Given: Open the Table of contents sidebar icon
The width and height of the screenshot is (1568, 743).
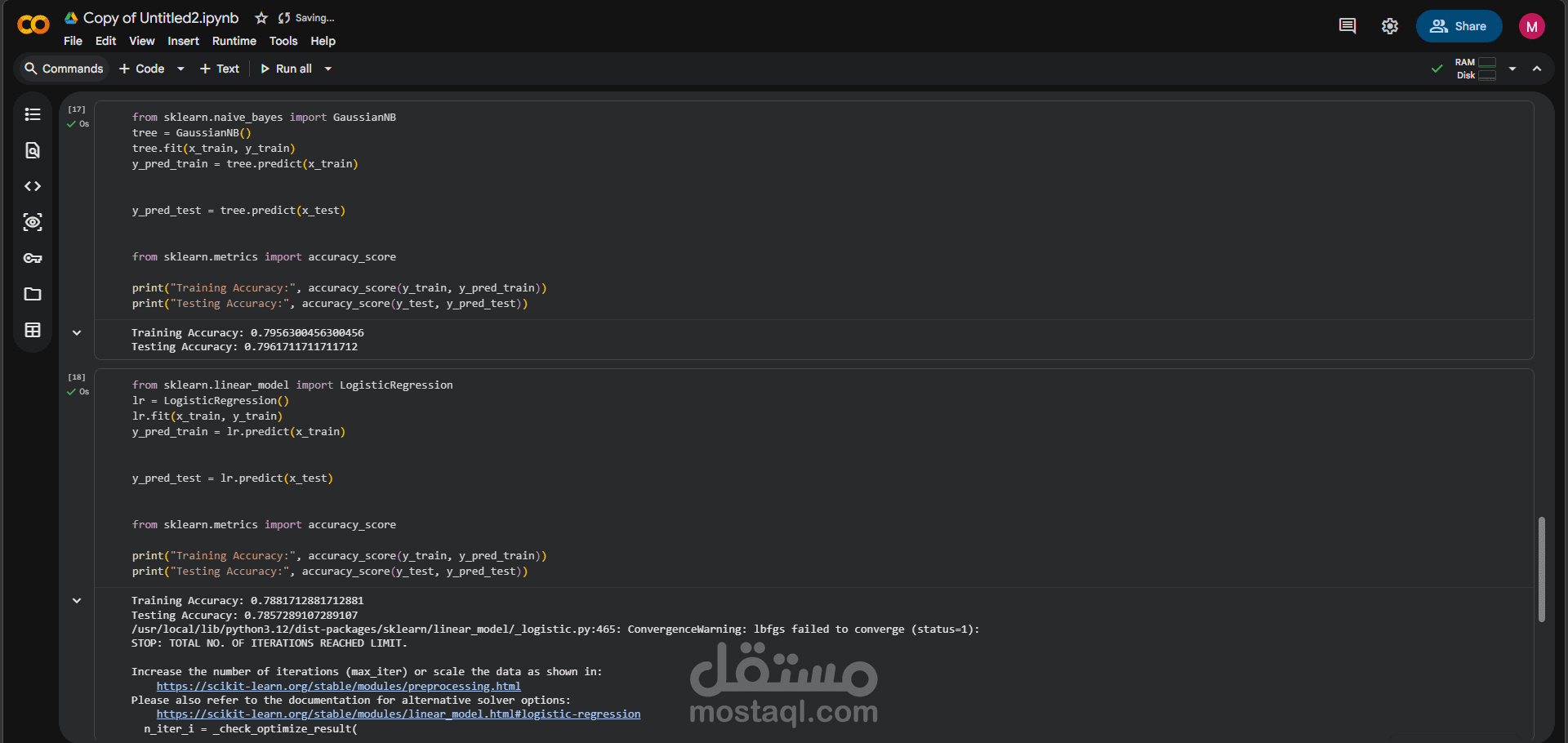Looking at the screenshot, I should [33, 114].
